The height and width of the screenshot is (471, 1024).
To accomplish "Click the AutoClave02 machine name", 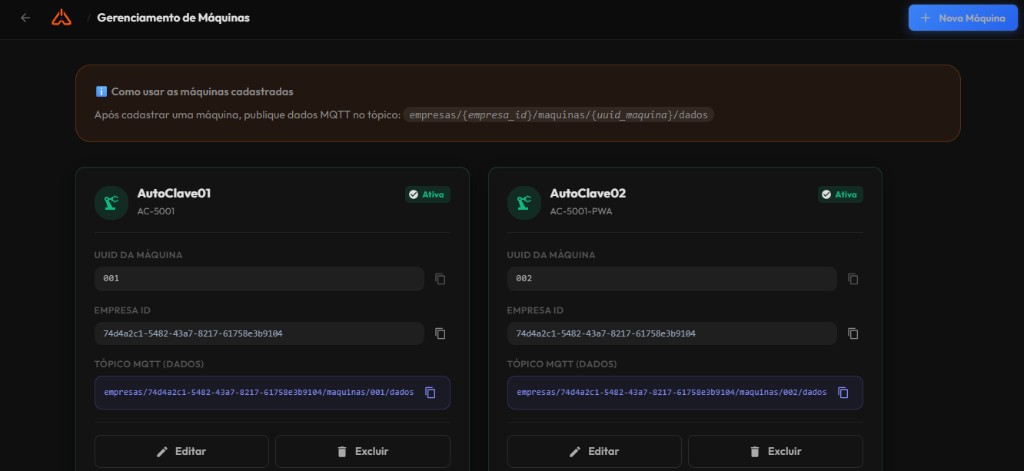I will (588, 193).
